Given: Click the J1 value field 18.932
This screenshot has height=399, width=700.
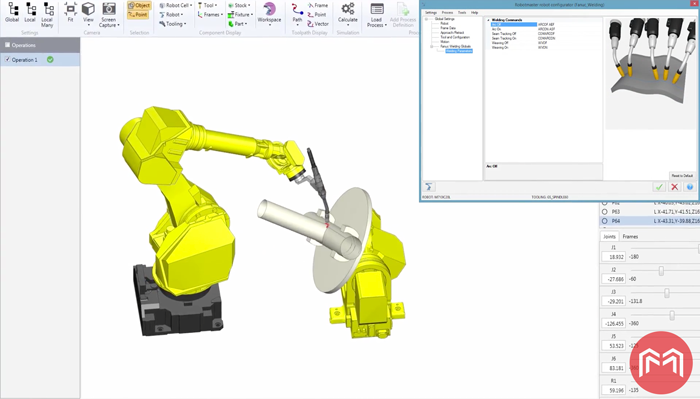Looking at the screenshot, I should [613, 257].
